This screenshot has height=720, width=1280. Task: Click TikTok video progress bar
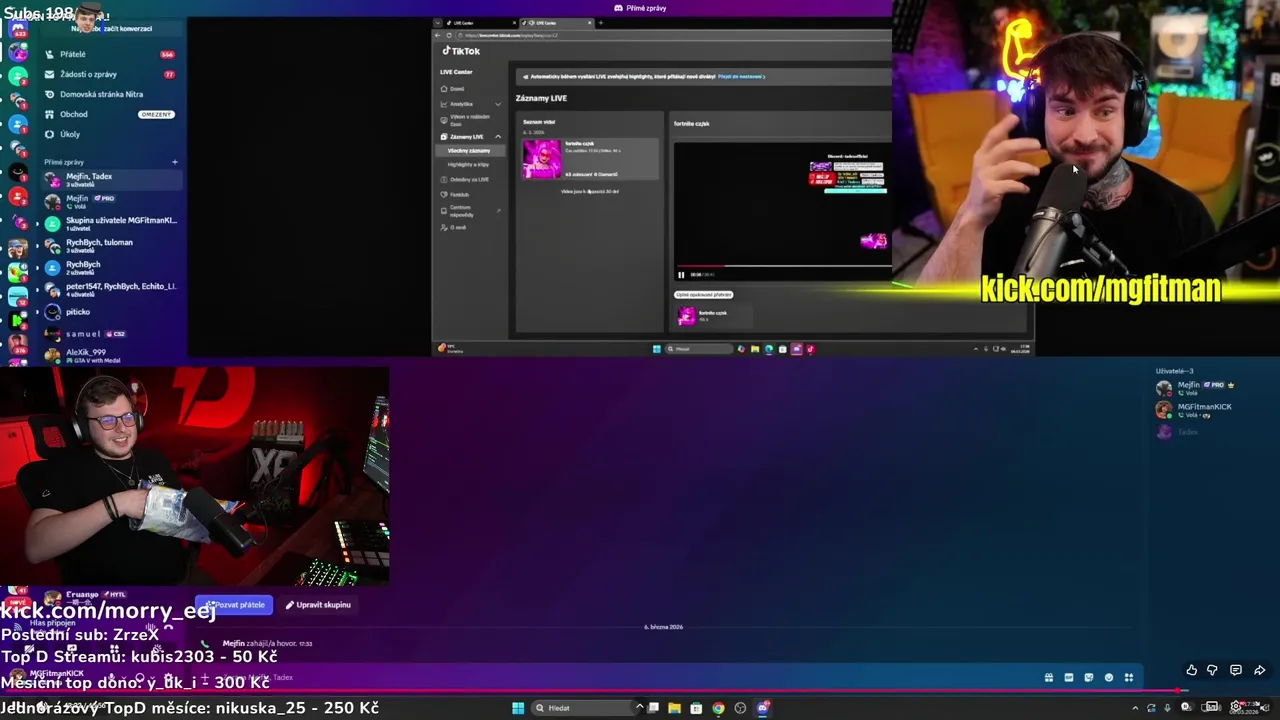pyautogui.click(x=780, y=268)
